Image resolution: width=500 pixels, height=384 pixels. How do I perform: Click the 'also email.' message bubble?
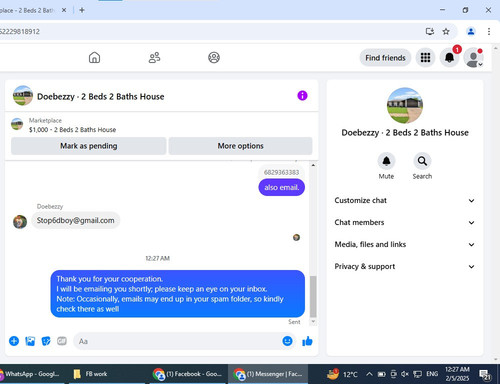282,187
